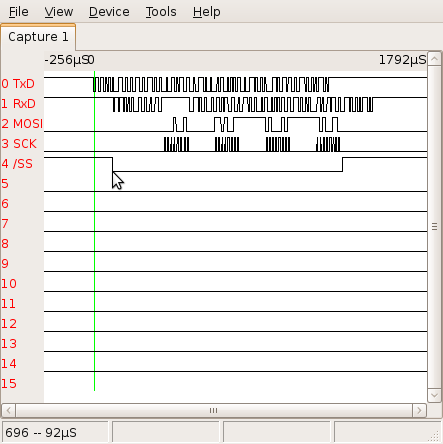The width and height of the screenshot is (443, 444).
Task: Select the 1 RxD channel label
Action: 18,104
